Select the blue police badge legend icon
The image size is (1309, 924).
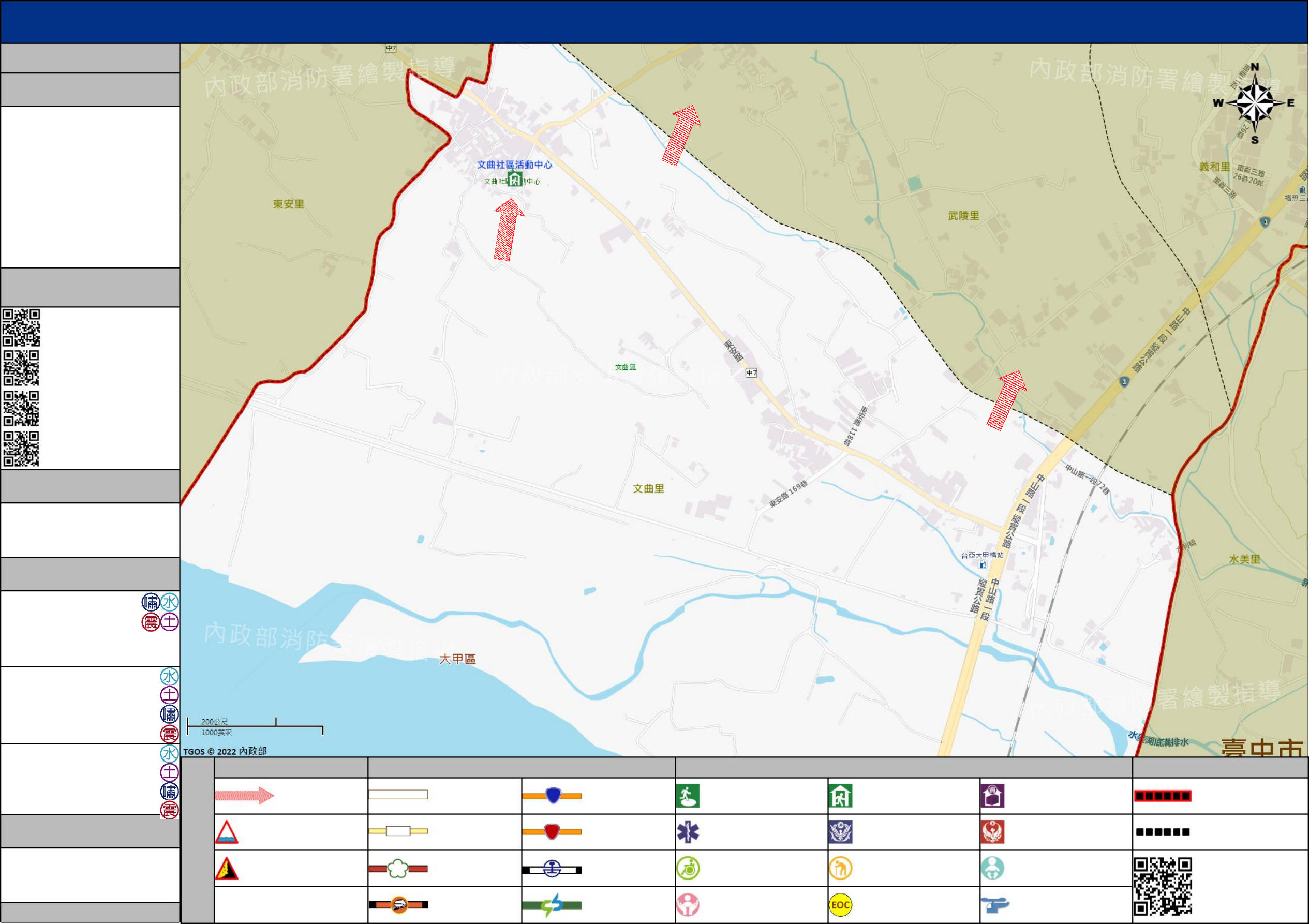840,832
